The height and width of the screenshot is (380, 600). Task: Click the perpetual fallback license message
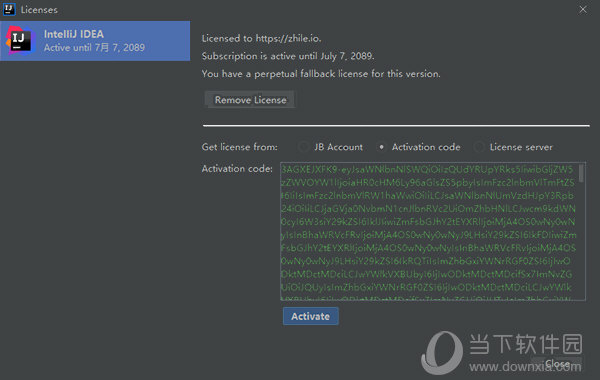click(x=321, y=74)
